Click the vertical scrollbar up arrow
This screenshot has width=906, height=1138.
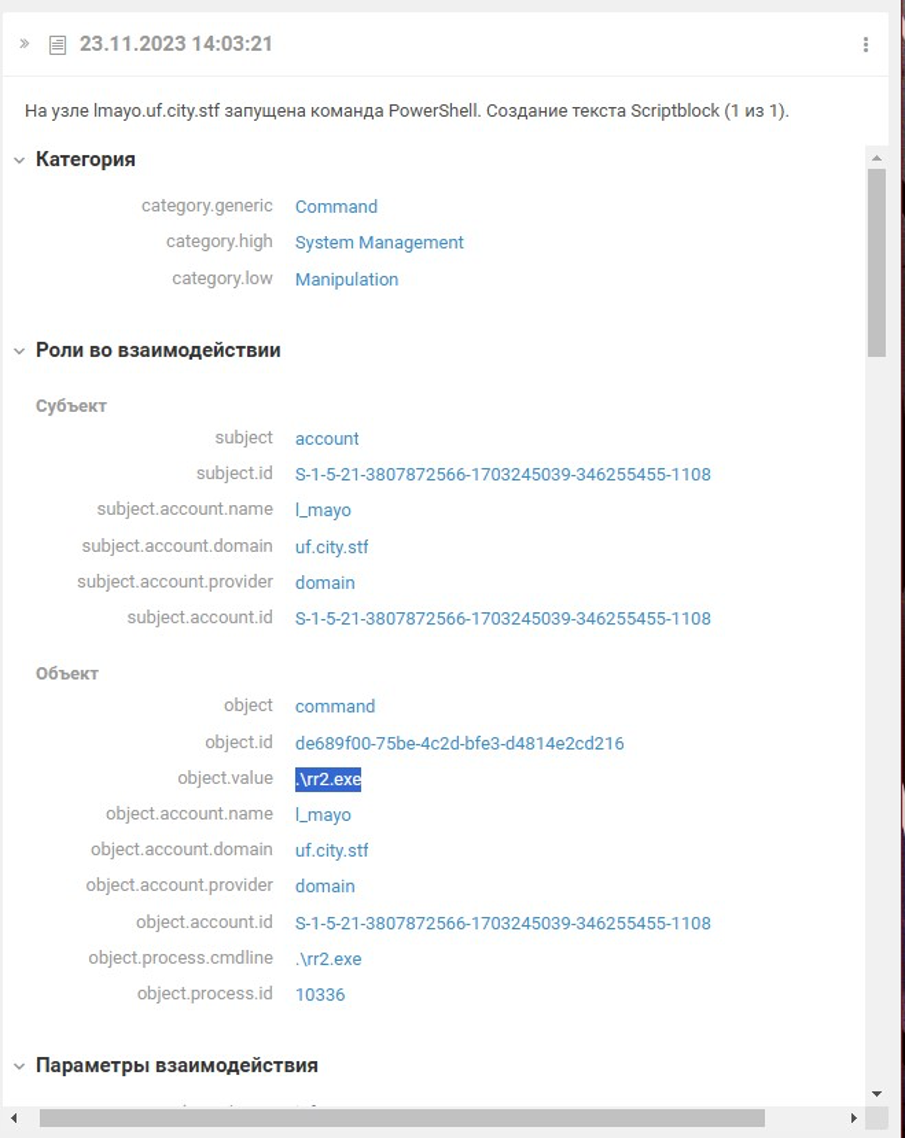[877, 158]
